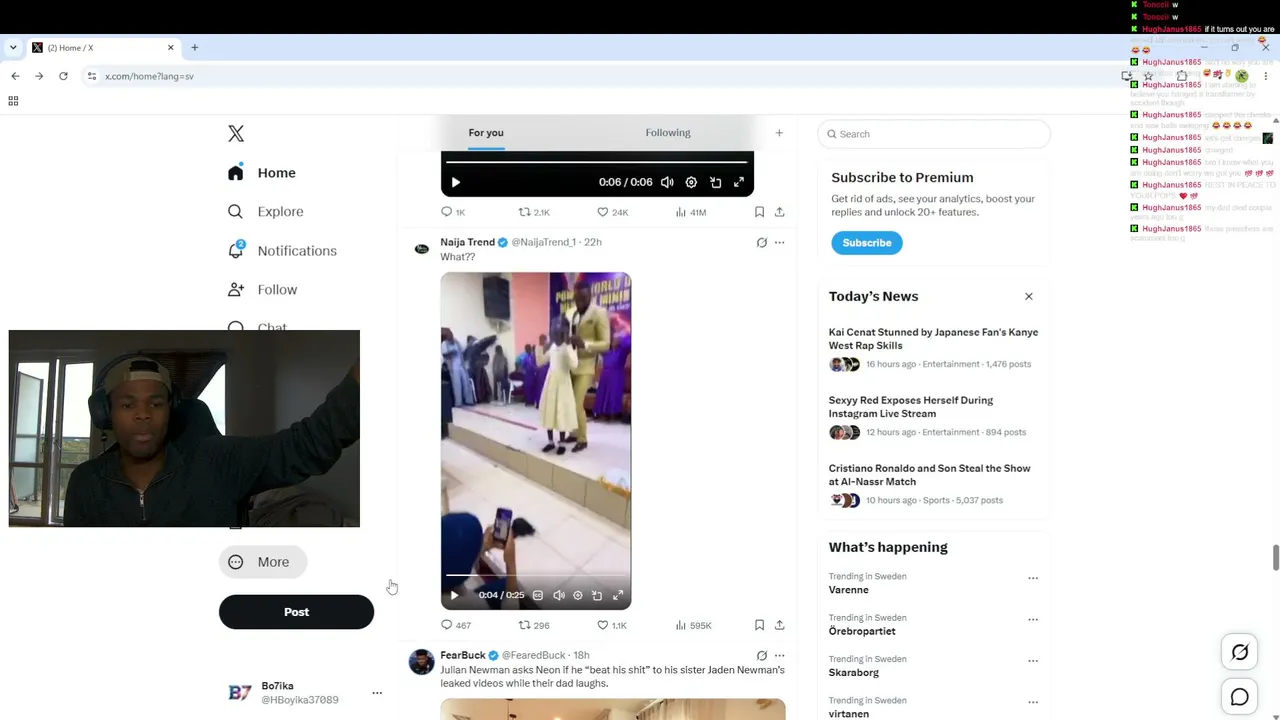View analytics showing 595K views
The width and height of the screenshot is (1280, 720).
pos(693,625)
